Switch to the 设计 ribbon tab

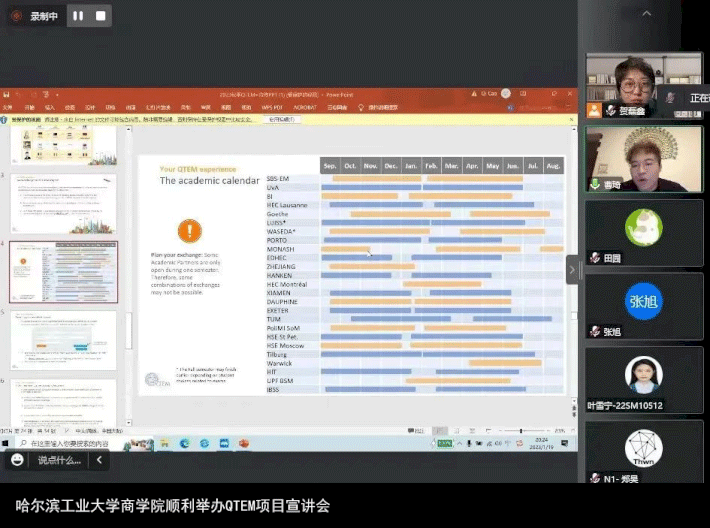tap(90, 108)
